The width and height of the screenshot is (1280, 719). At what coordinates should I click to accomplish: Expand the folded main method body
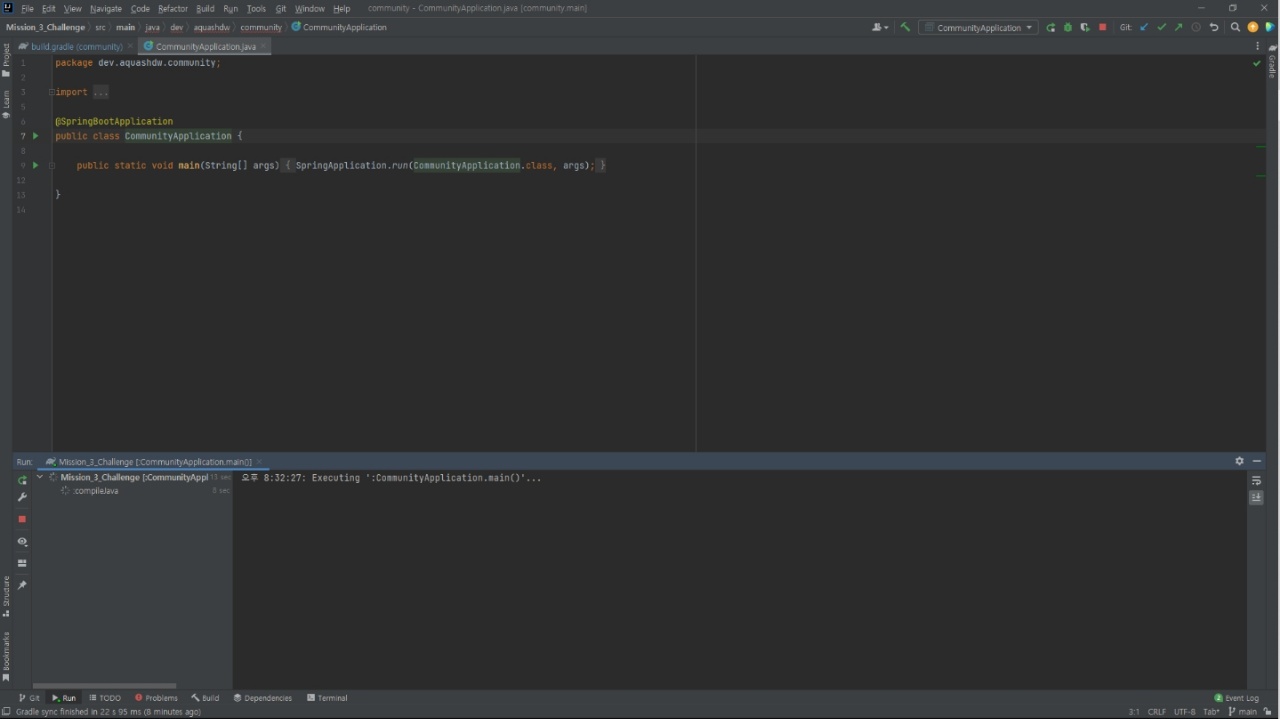click(x=51, y=165)
